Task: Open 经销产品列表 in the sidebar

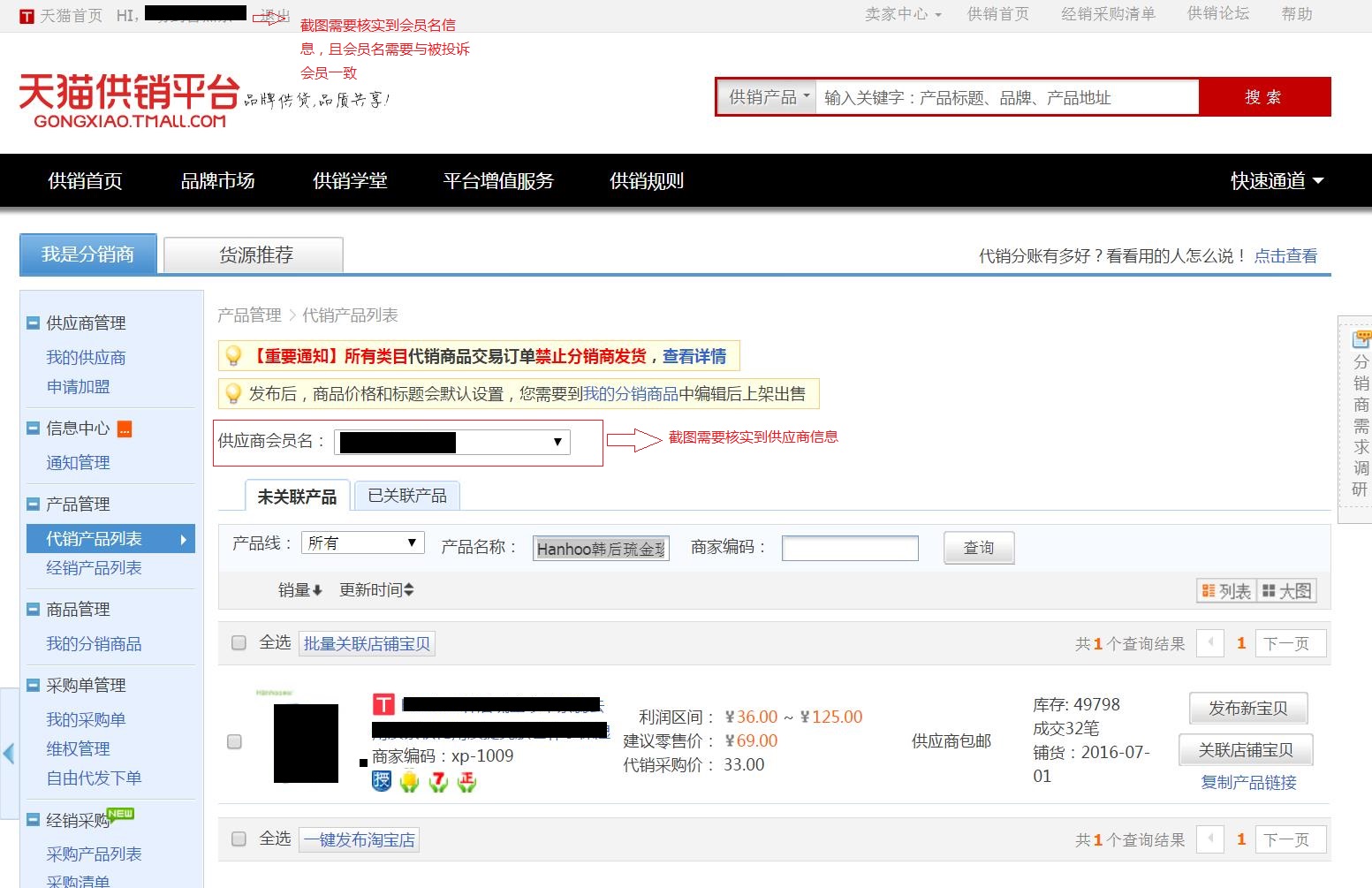Action: (94, 568)
